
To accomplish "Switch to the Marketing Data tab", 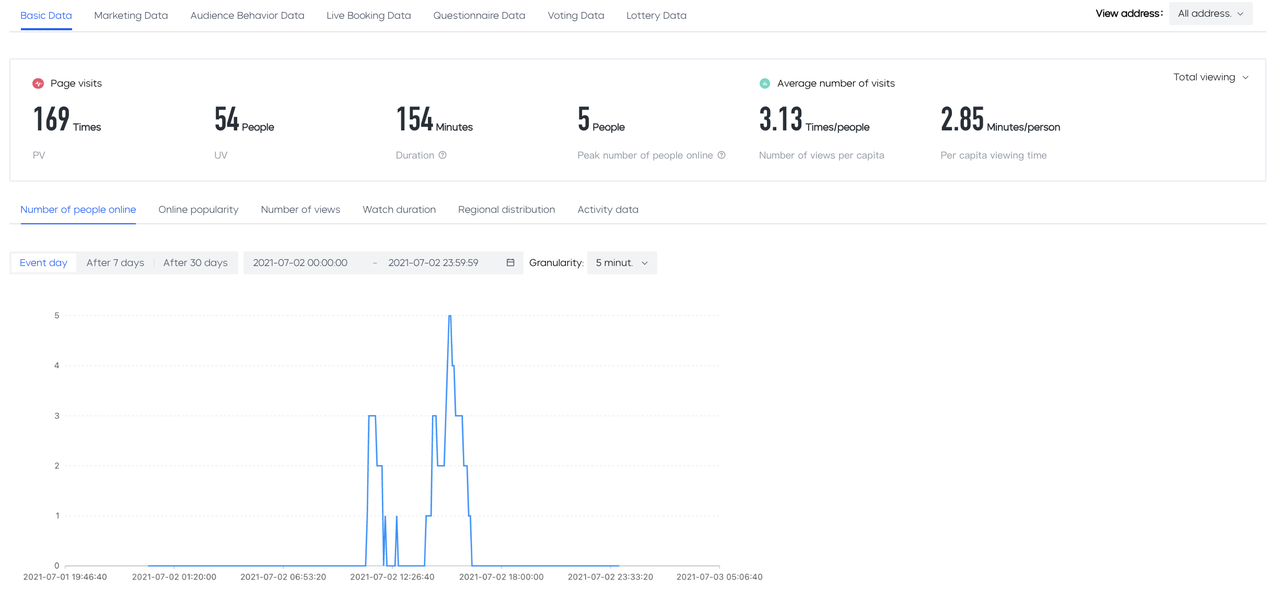I will tap(131, 16).
